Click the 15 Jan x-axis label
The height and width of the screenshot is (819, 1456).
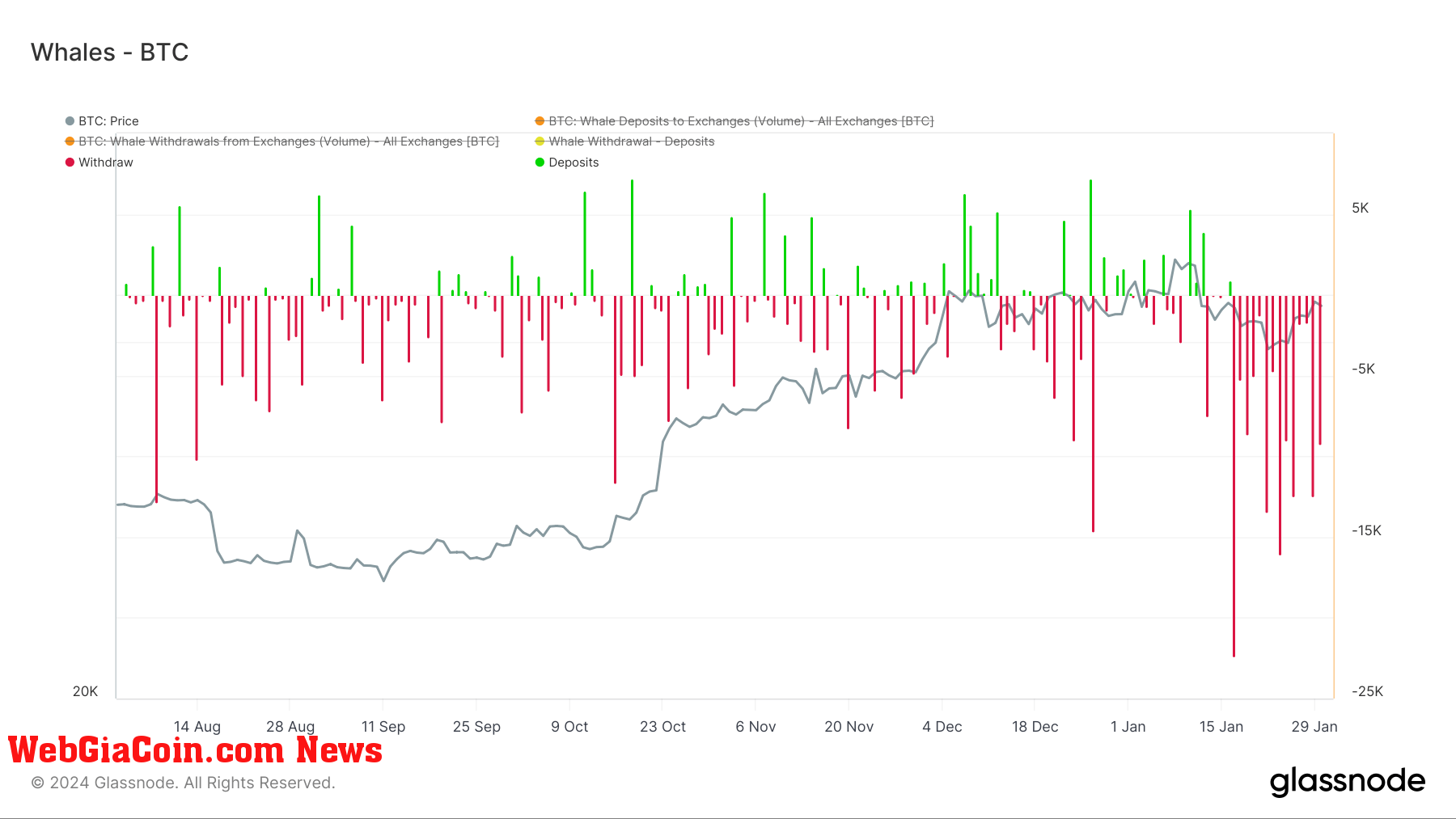(x=1221, y=727)
